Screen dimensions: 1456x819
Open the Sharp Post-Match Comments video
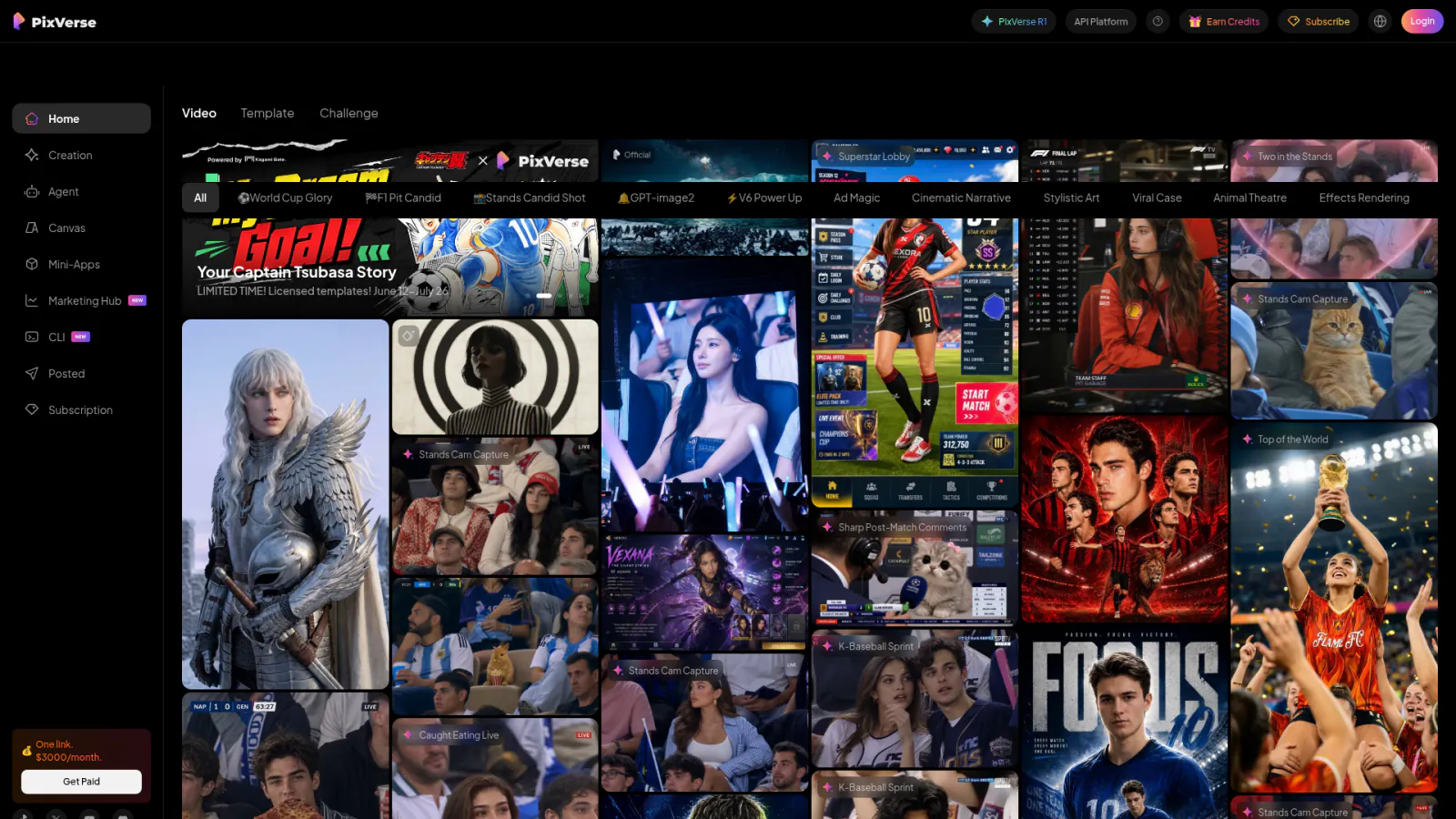pos(915,569)
